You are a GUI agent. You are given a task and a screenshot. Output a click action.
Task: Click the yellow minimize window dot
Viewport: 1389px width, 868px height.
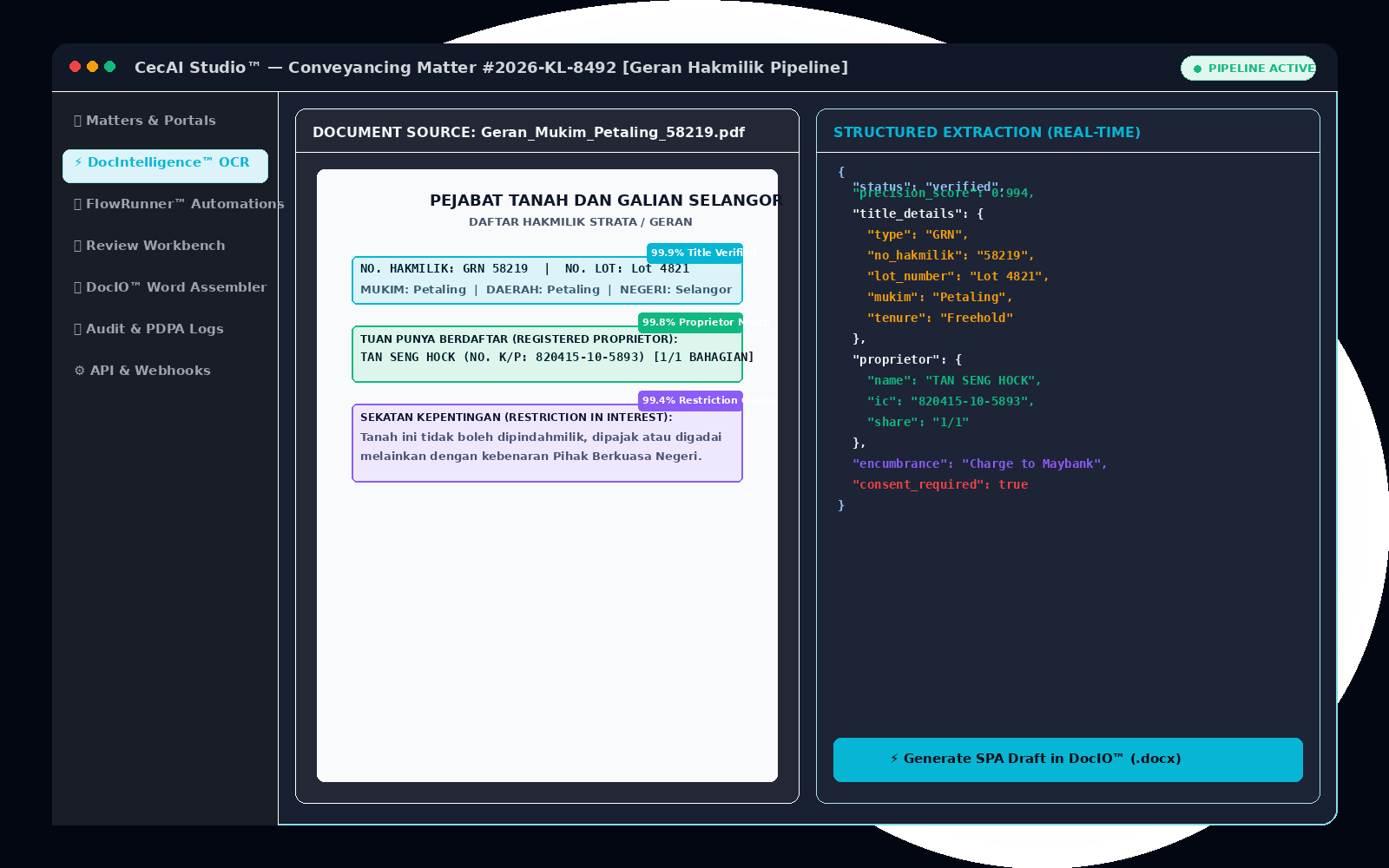pyautogui.click(x=93, y=67)
